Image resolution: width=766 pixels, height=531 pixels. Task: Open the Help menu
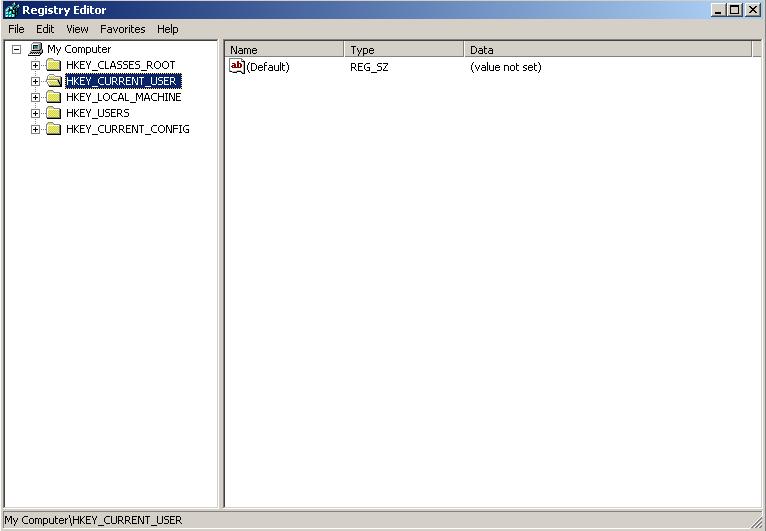(168, 29)
